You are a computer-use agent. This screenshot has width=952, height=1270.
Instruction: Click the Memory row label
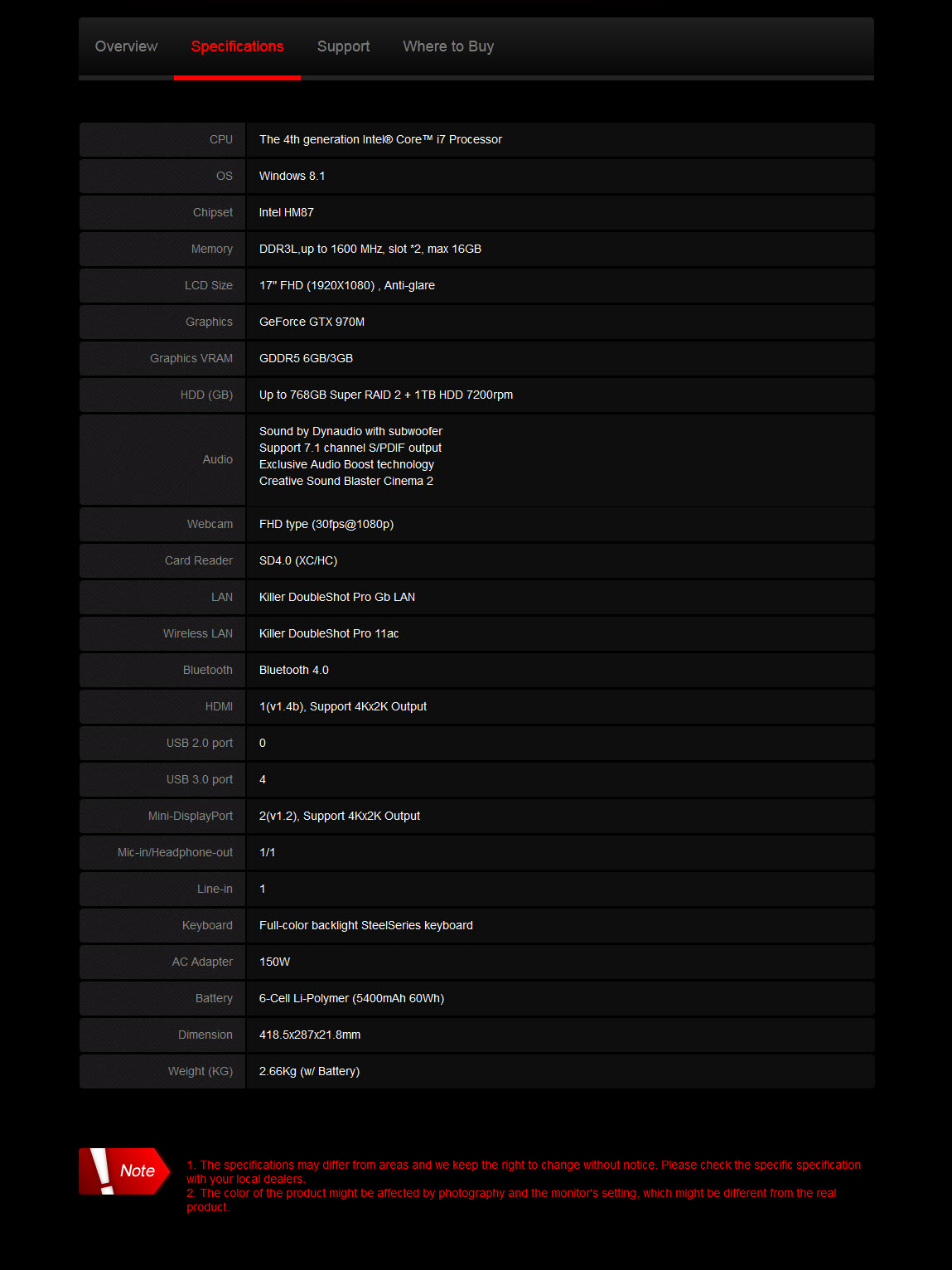tap(211, 249)
